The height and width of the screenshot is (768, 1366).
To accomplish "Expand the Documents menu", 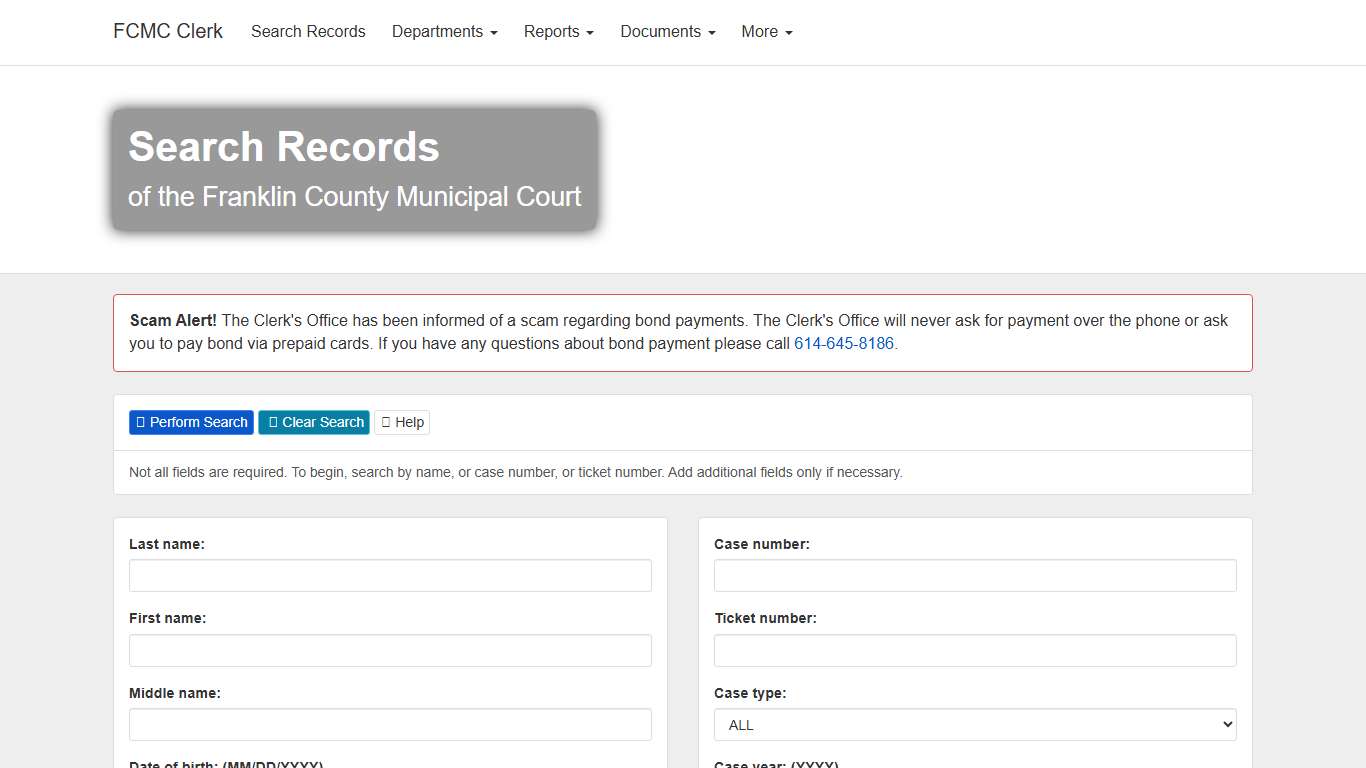I will click(x=666, y=31).
